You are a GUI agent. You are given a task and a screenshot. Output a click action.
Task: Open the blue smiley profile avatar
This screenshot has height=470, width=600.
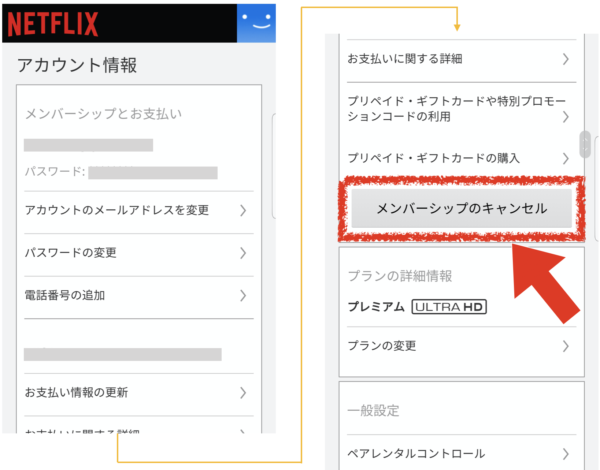[x=256, y=23]
